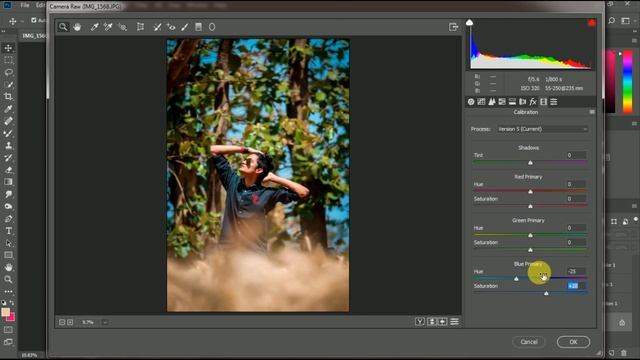640x360 pixels.
Task: Select the Crop tool in Photoshop toolbar
Action: [x=8, y=97]
